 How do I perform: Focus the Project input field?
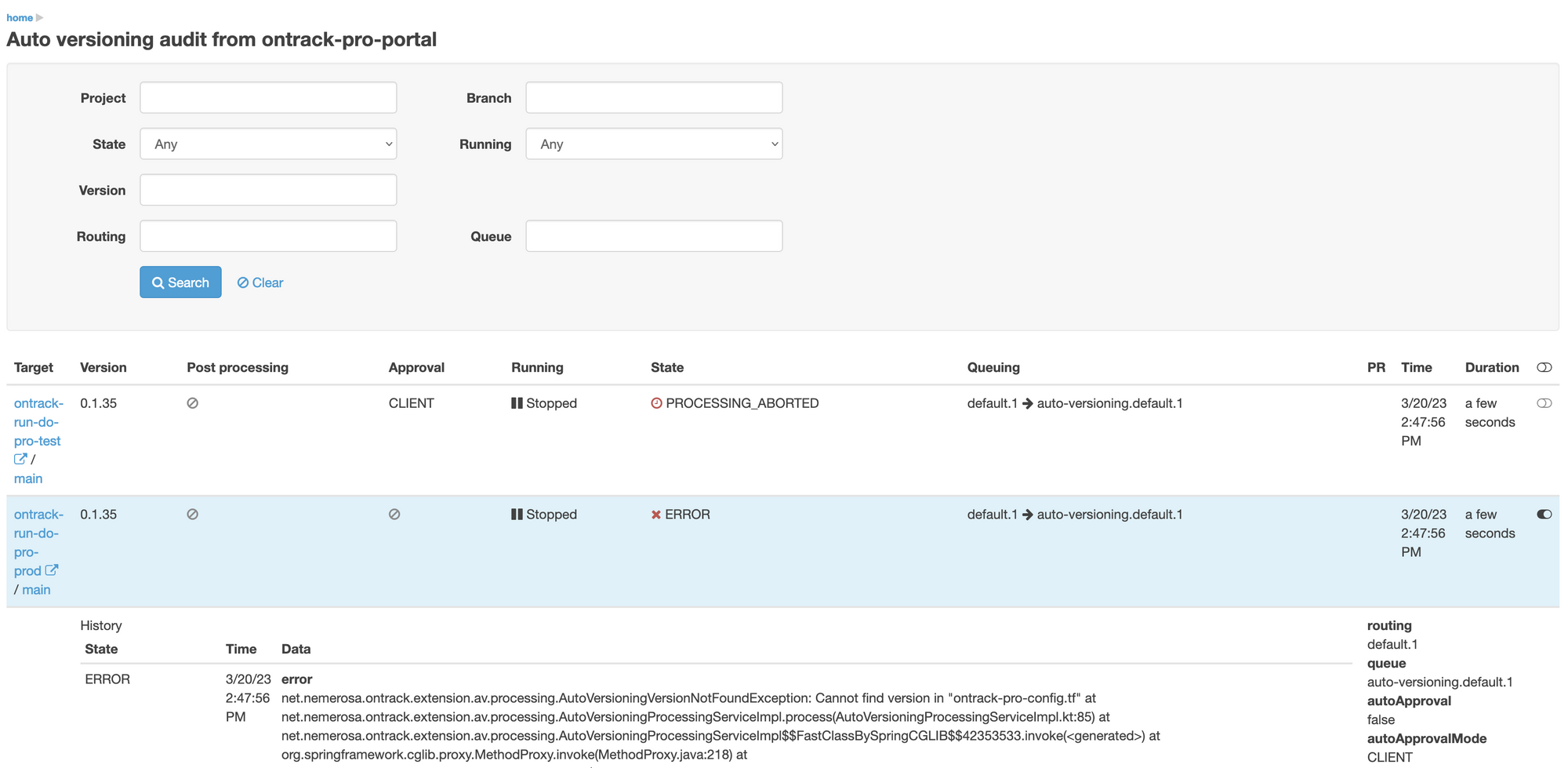(268, 98)
